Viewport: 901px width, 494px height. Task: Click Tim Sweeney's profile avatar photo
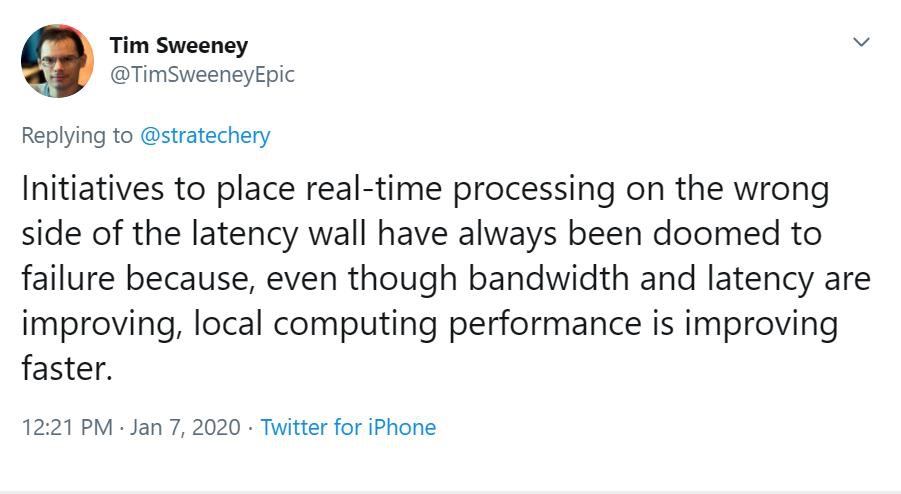58,61
